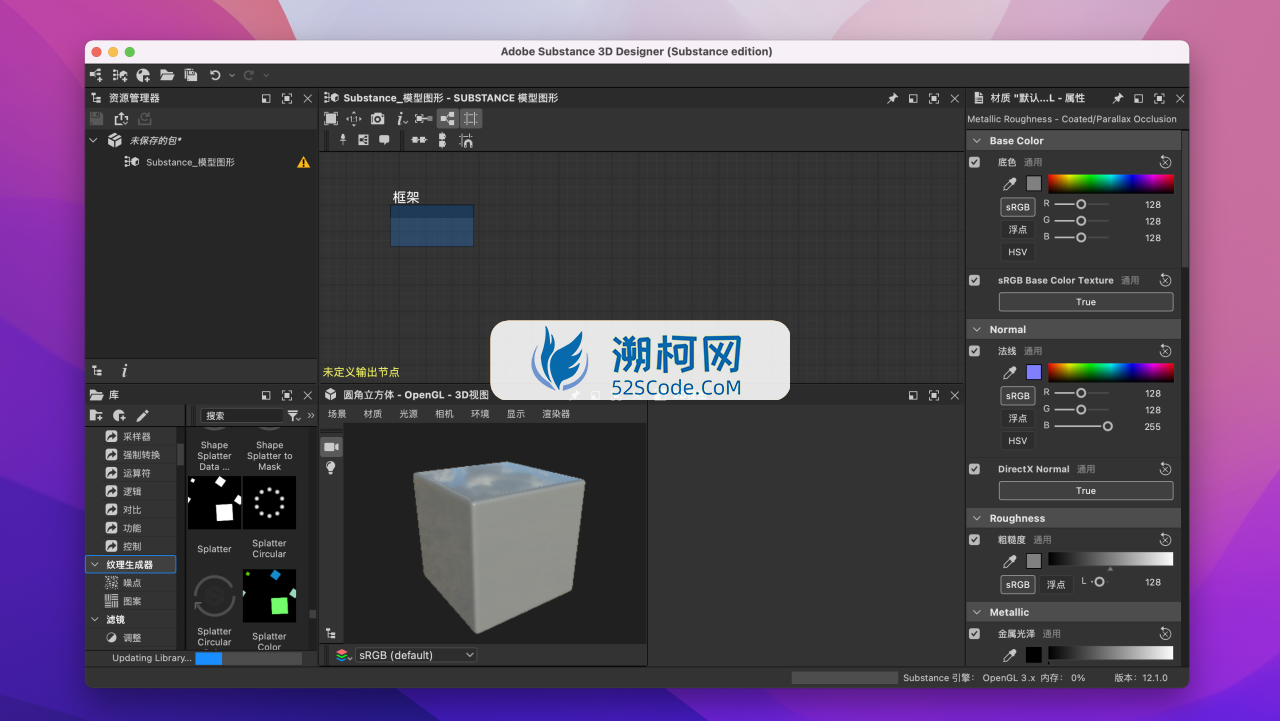
Task: Open 光源 menu in 3D view
Action: point(409,414)
